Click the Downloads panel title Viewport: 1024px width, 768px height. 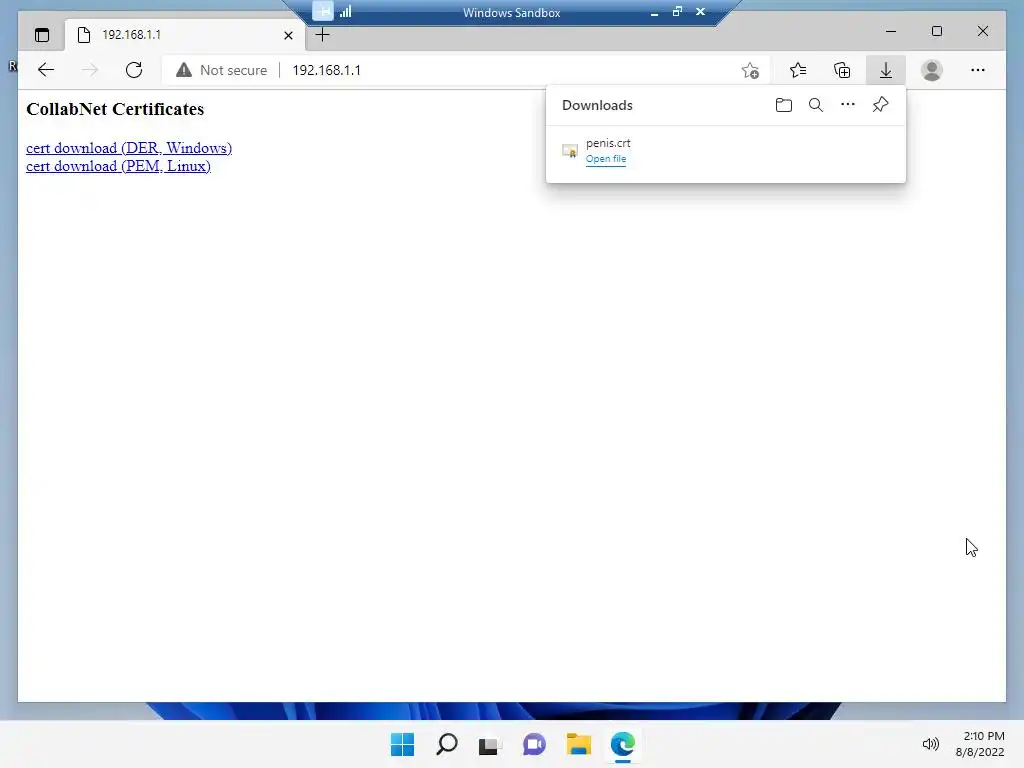[597, 105]
